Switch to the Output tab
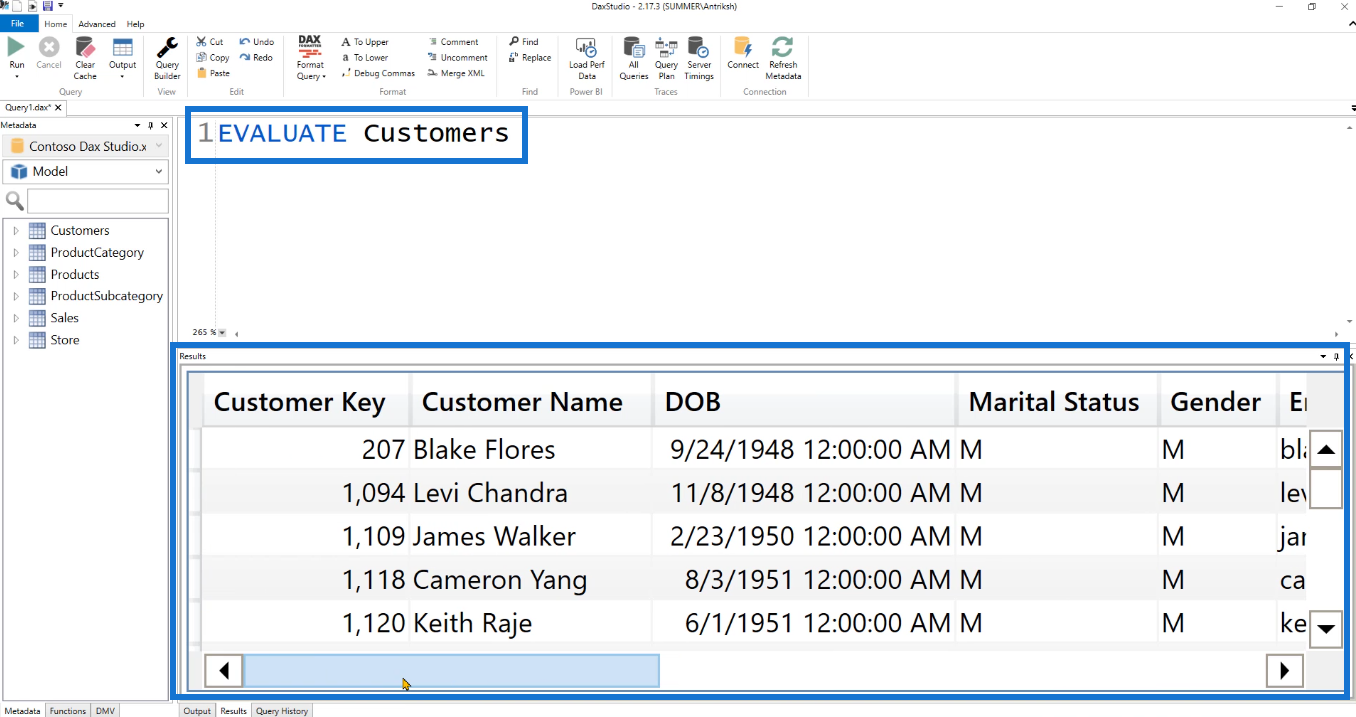The image size is (1356, 717). [x=197, y=710]
